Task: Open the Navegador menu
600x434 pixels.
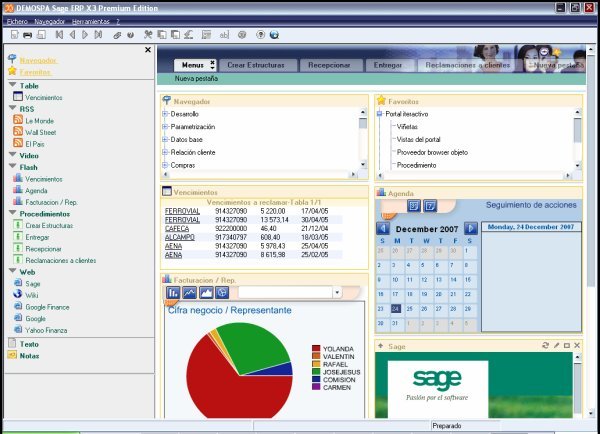Action: point(49,21)
